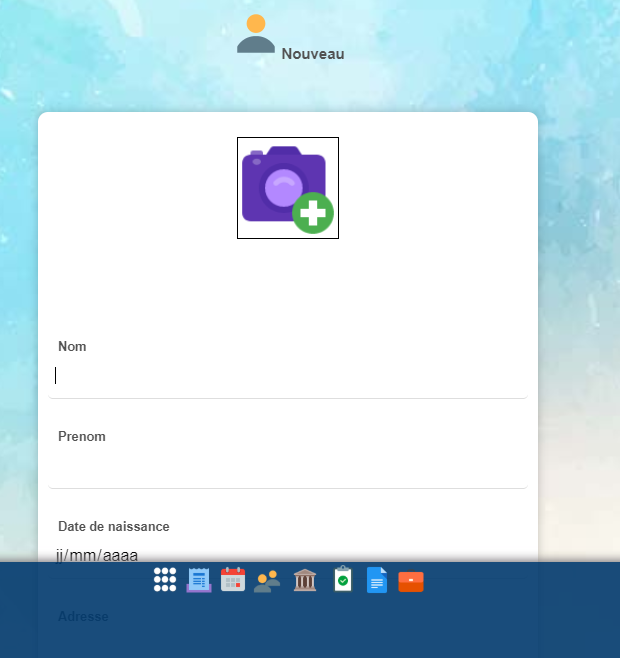Click the user avatar icon beside Nouveau
The image size is (620, 658).
[x=256, y=35]
